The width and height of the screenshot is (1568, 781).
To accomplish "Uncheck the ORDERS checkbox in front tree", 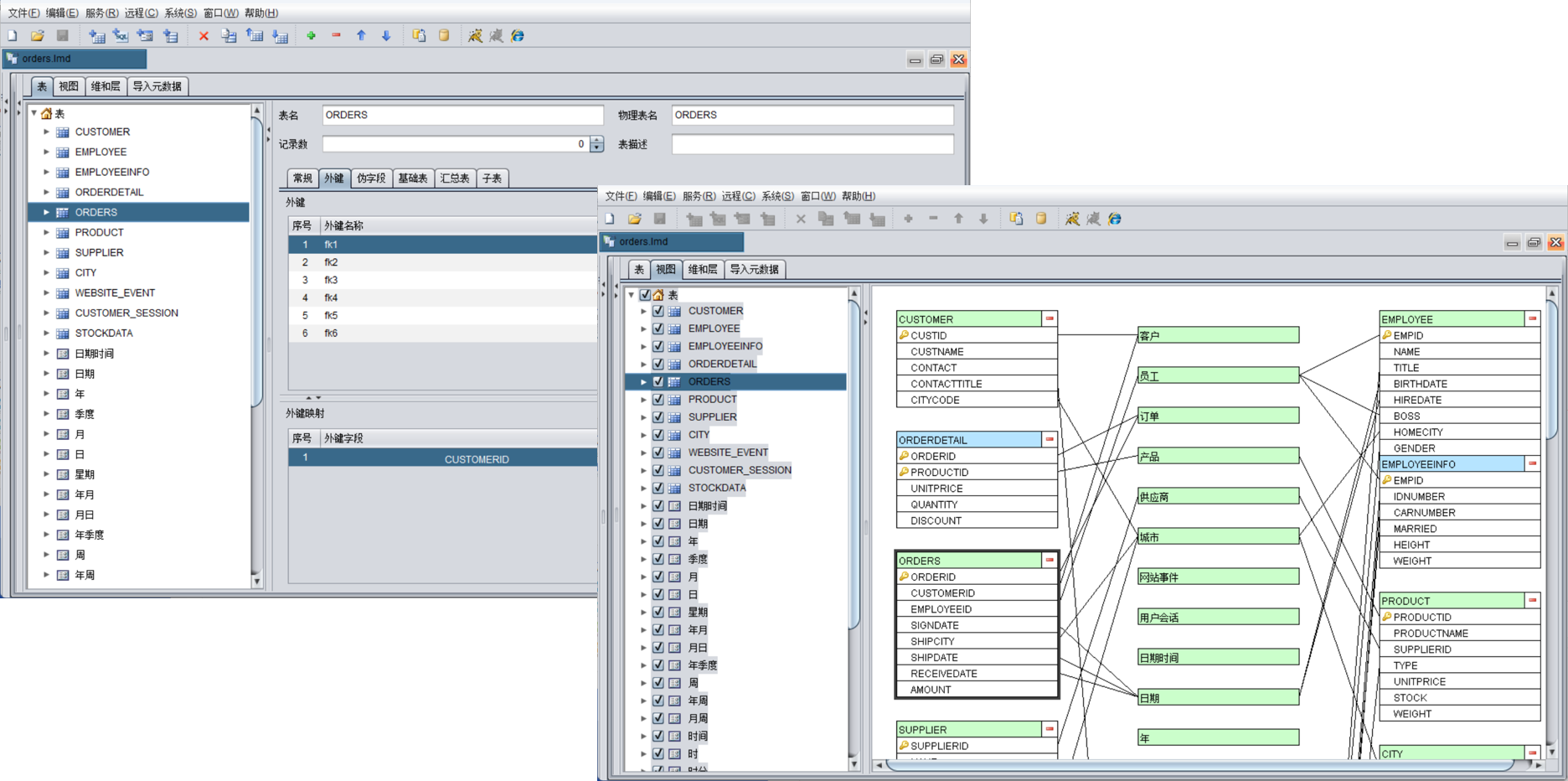I will pyautogui.click(x=658, y=381).
